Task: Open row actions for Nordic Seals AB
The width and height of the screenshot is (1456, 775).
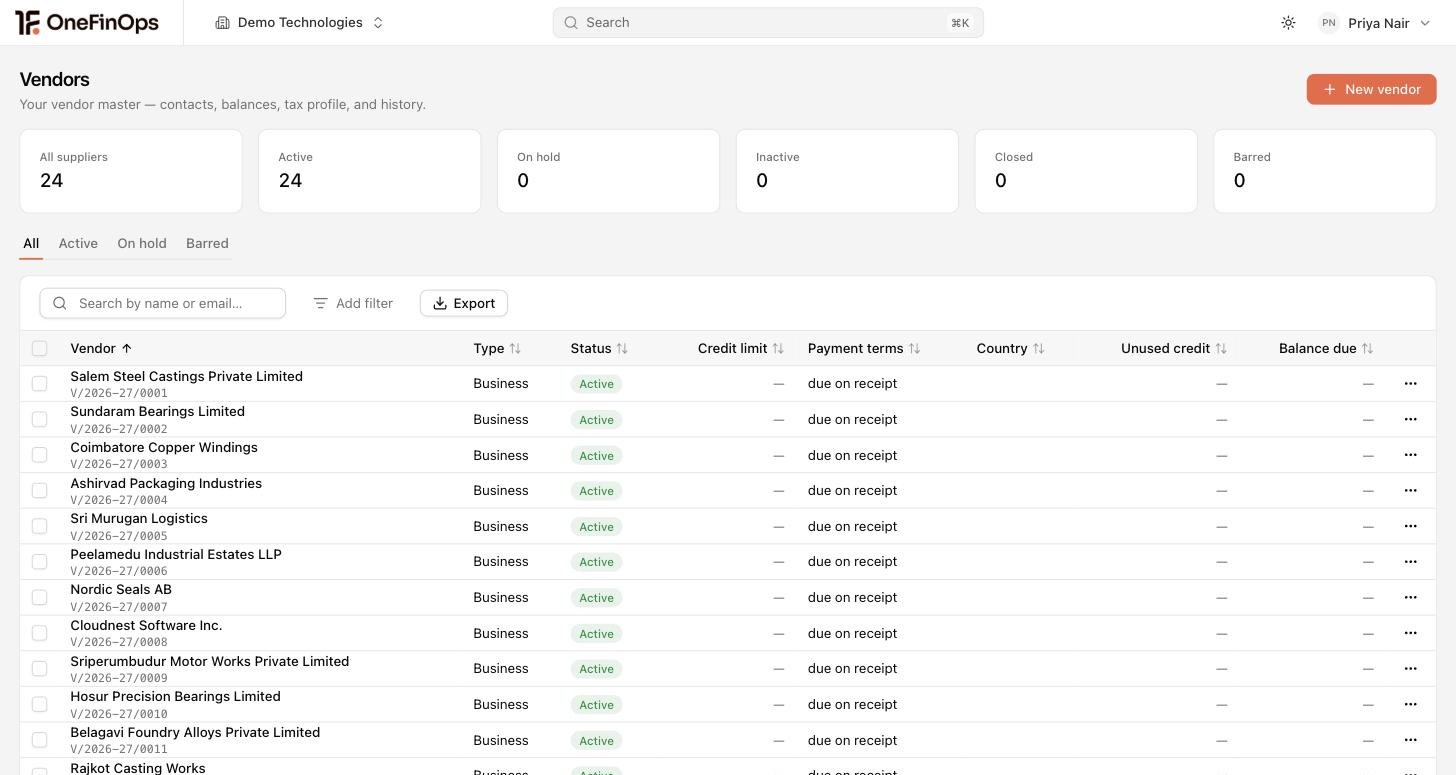Action: (1410, 598)
